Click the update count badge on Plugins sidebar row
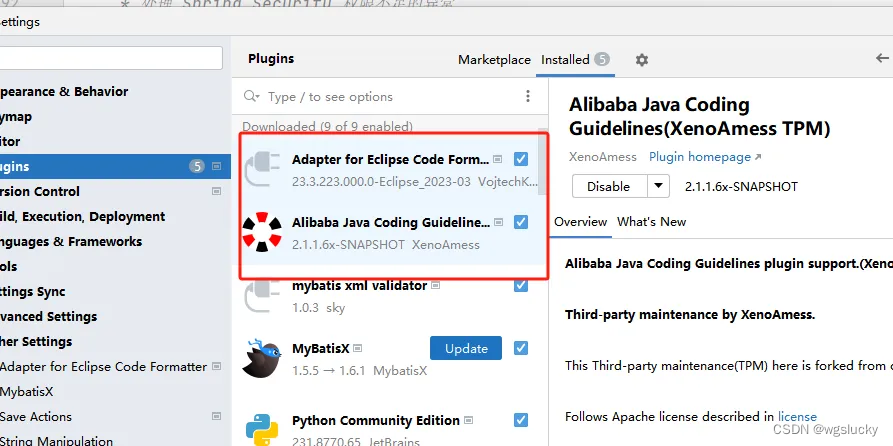Image resolution: width=893 pixels, height=446 pixels. 197,166
